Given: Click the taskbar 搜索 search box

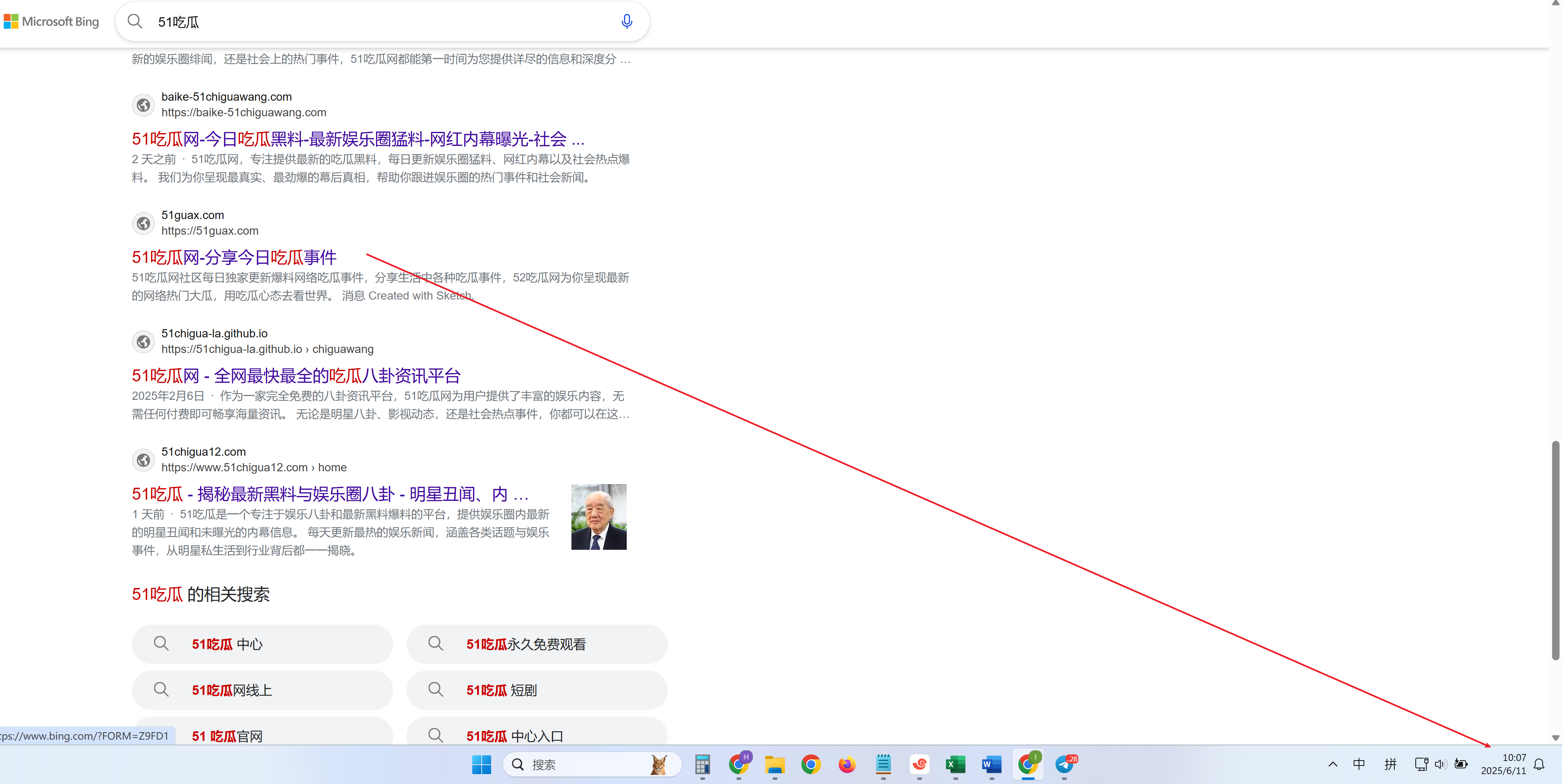Looking at the screenshot, I should (592, 765).
